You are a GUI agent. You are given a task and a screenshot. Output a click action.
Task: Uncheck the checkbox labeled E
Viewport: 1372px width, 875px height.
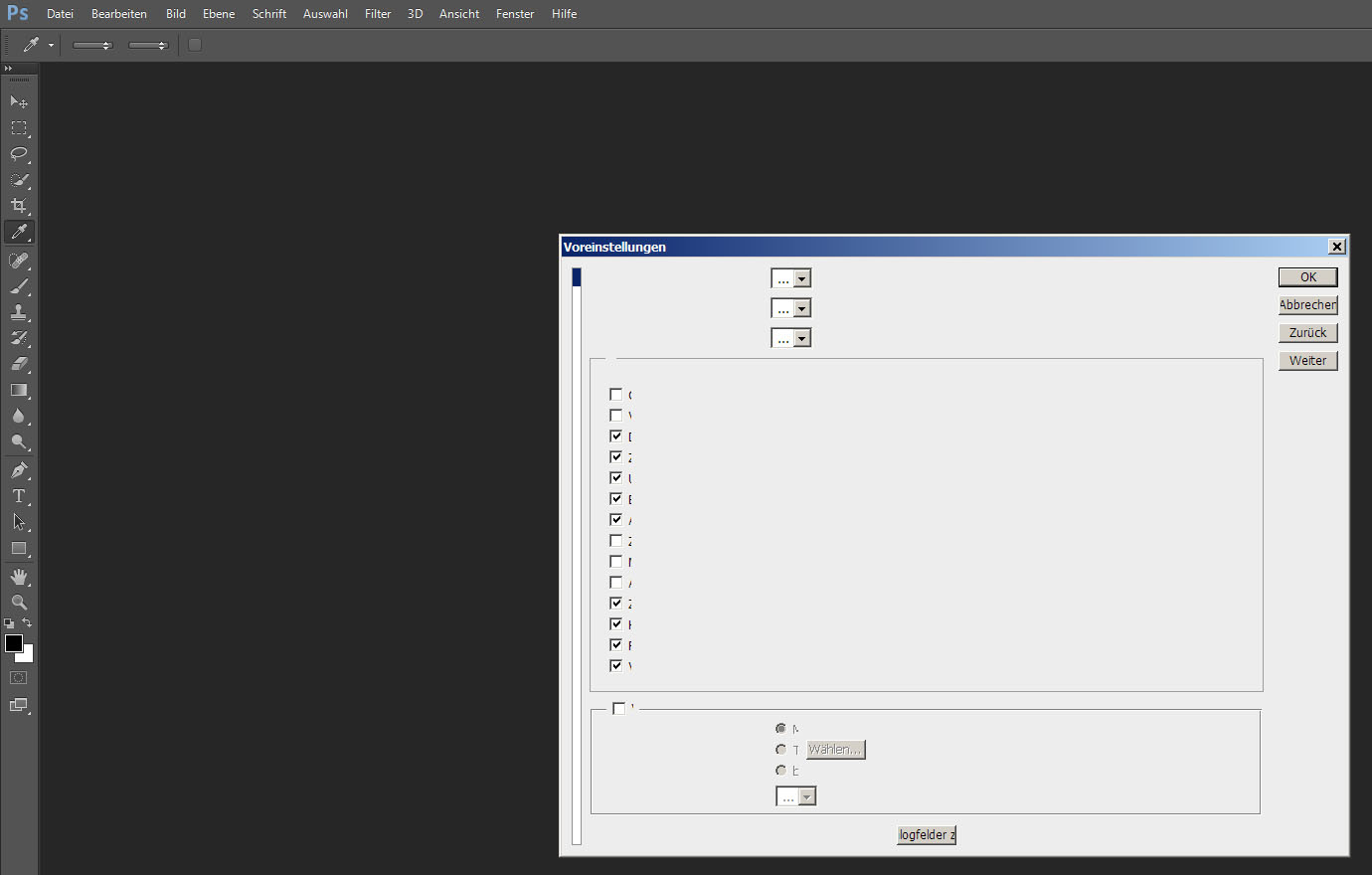coord(616,499)
